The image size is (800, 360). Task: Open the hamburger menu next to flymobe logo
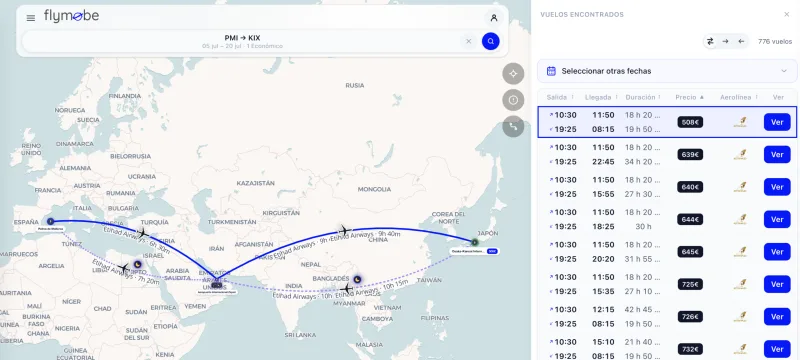(x=31, y=18)
